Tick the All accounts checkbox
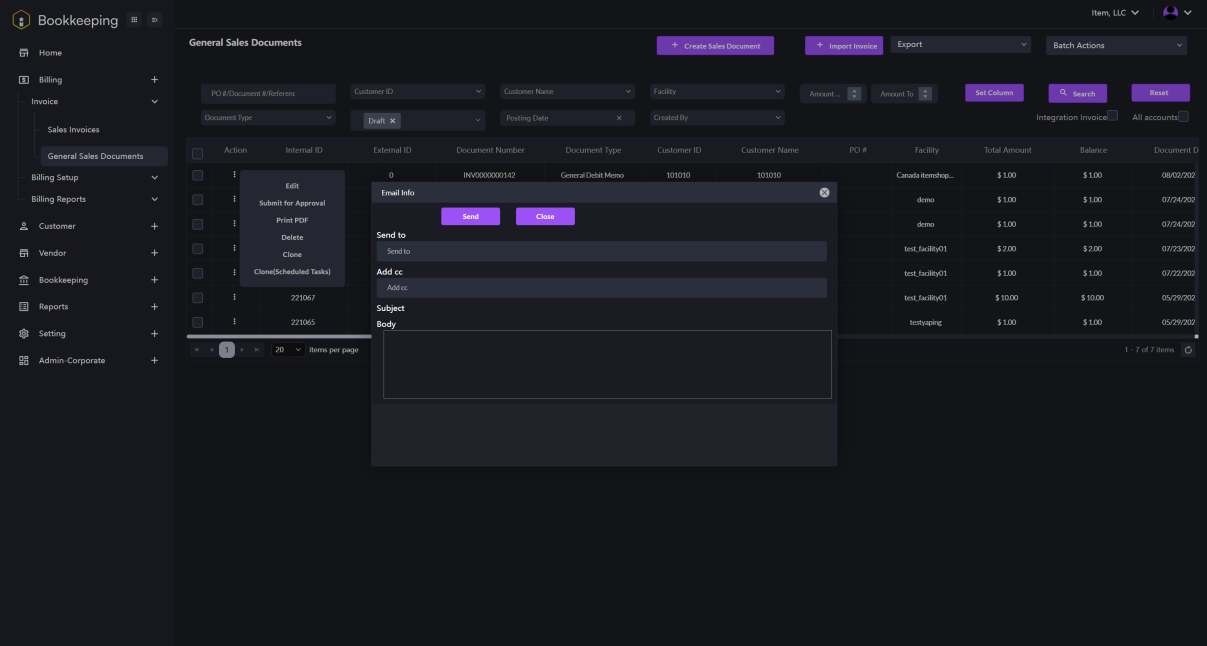 pyautogui.click(x=1183, y=116)
